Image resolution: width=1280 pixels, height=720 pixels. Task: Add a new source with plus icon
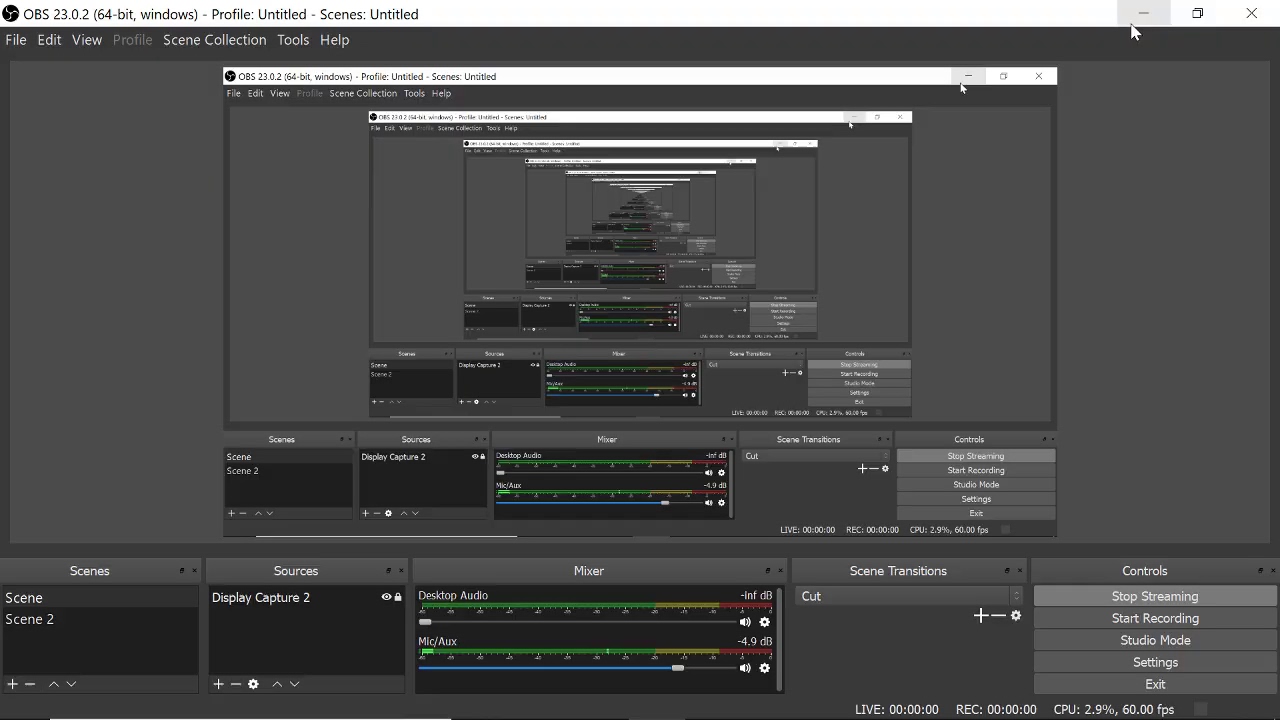[219, 684]
